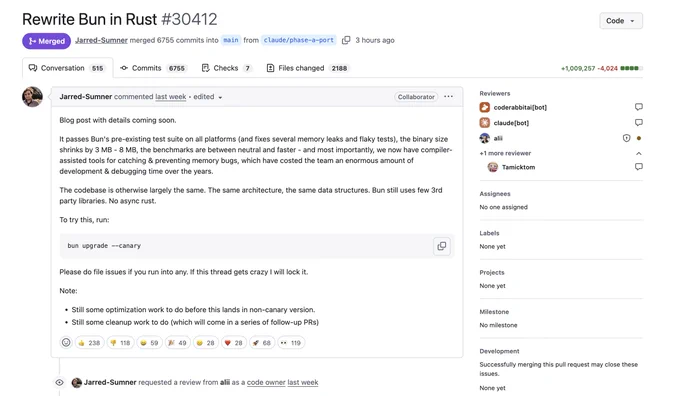Image resolution: width=680 pixels, height=396 pixels.
Task: Toggle the confused reaction 28
Action: (205, 343)
